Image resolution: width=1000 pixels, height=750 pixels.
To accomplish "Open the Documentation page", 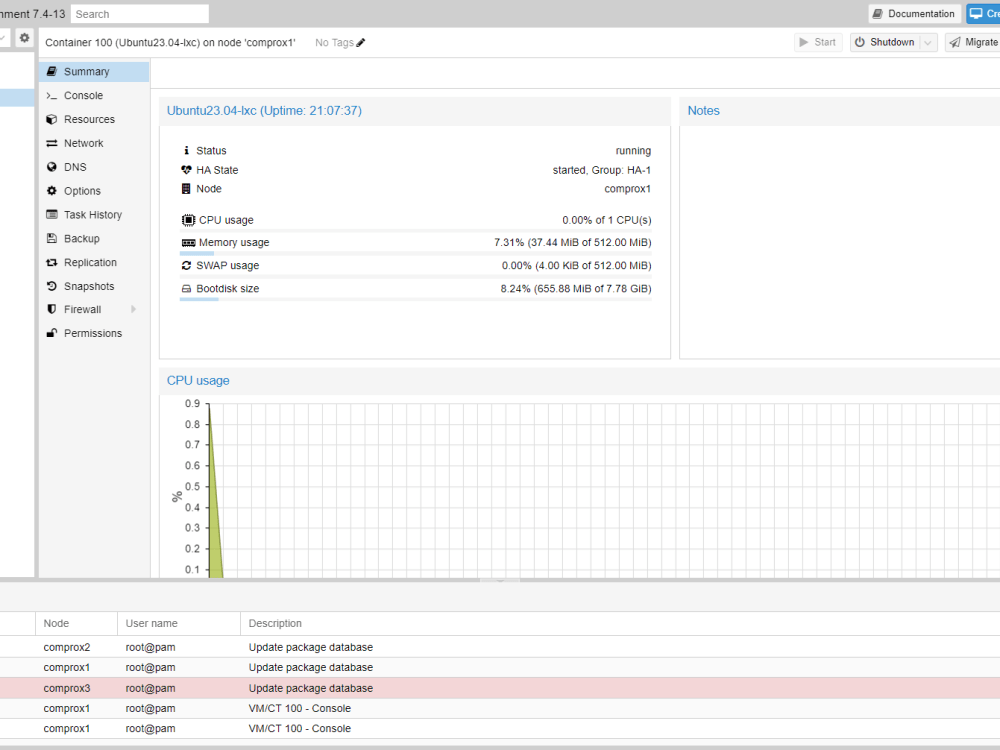I will pos(913,13).
